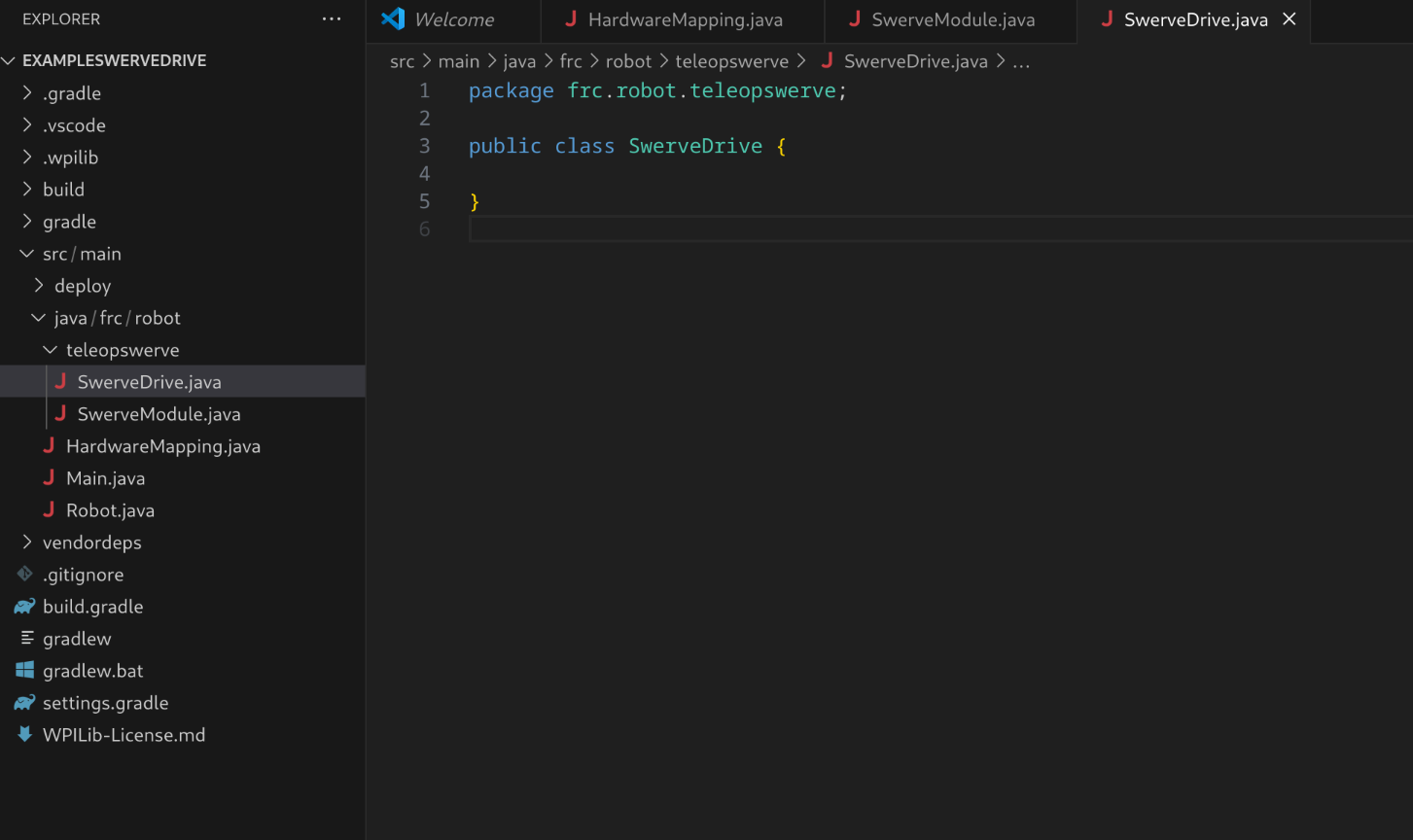Open the build.gradle file
Viewport: 1413px width, 840px height.
[183, 607]
